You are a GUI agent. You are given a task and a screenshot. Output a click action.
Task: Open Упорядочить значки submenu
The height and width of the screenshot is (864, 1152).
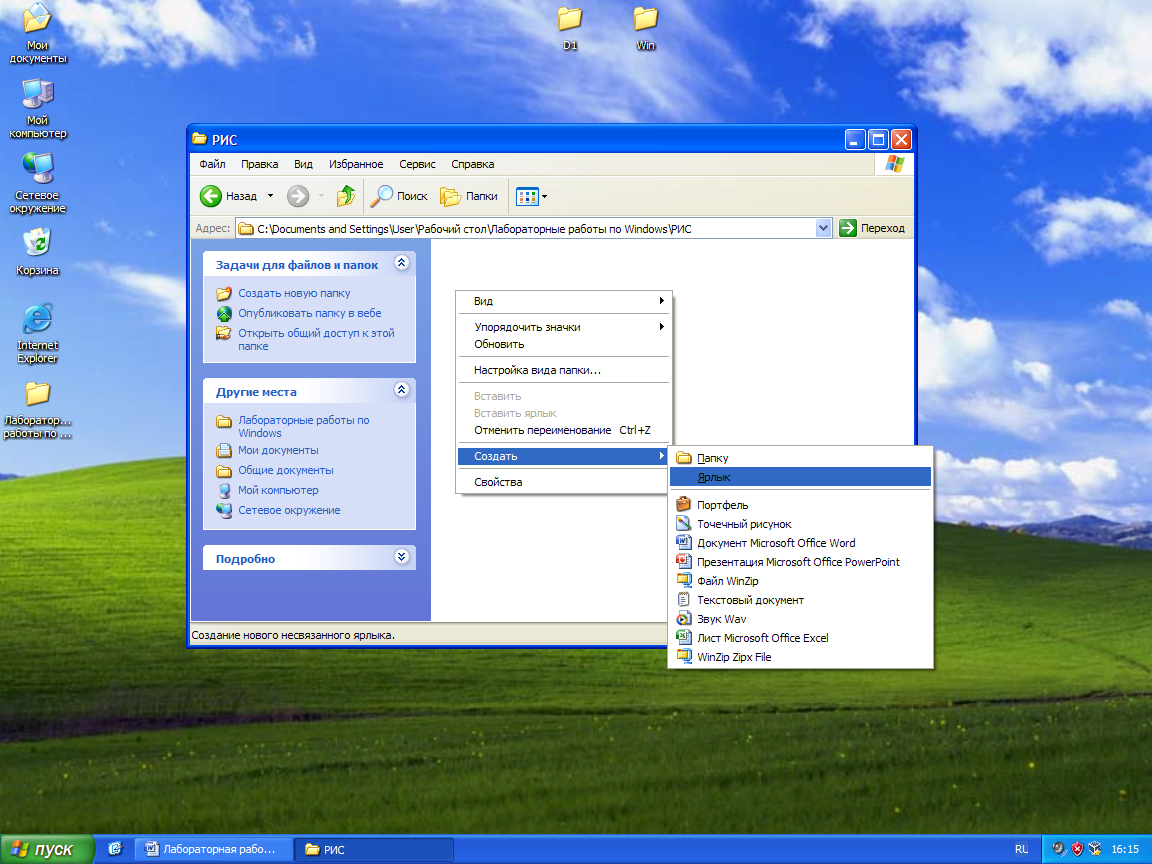(564, 327)
